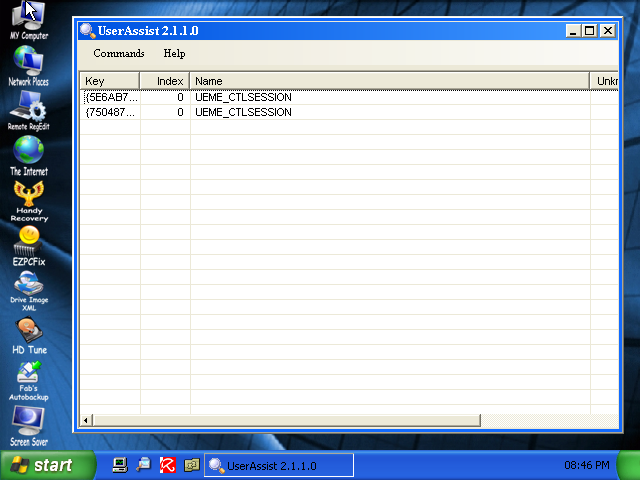Launch Handy Recovery desktop shortcut
This screenshot has height=480, width=640.
click(x=28, y=198)
